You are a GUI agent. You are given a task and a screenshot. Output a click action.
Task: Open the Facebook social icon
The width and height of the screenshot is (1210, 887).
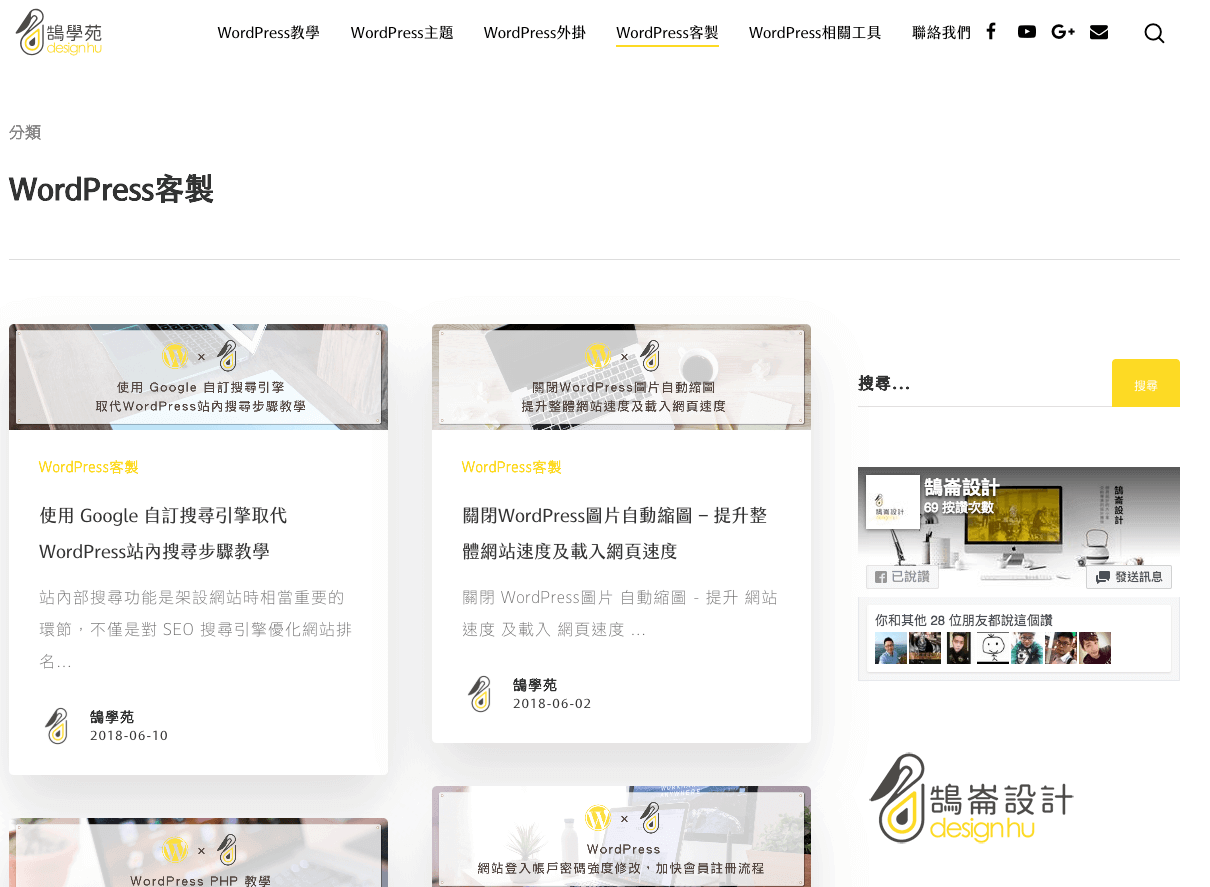tap(991, 31)
